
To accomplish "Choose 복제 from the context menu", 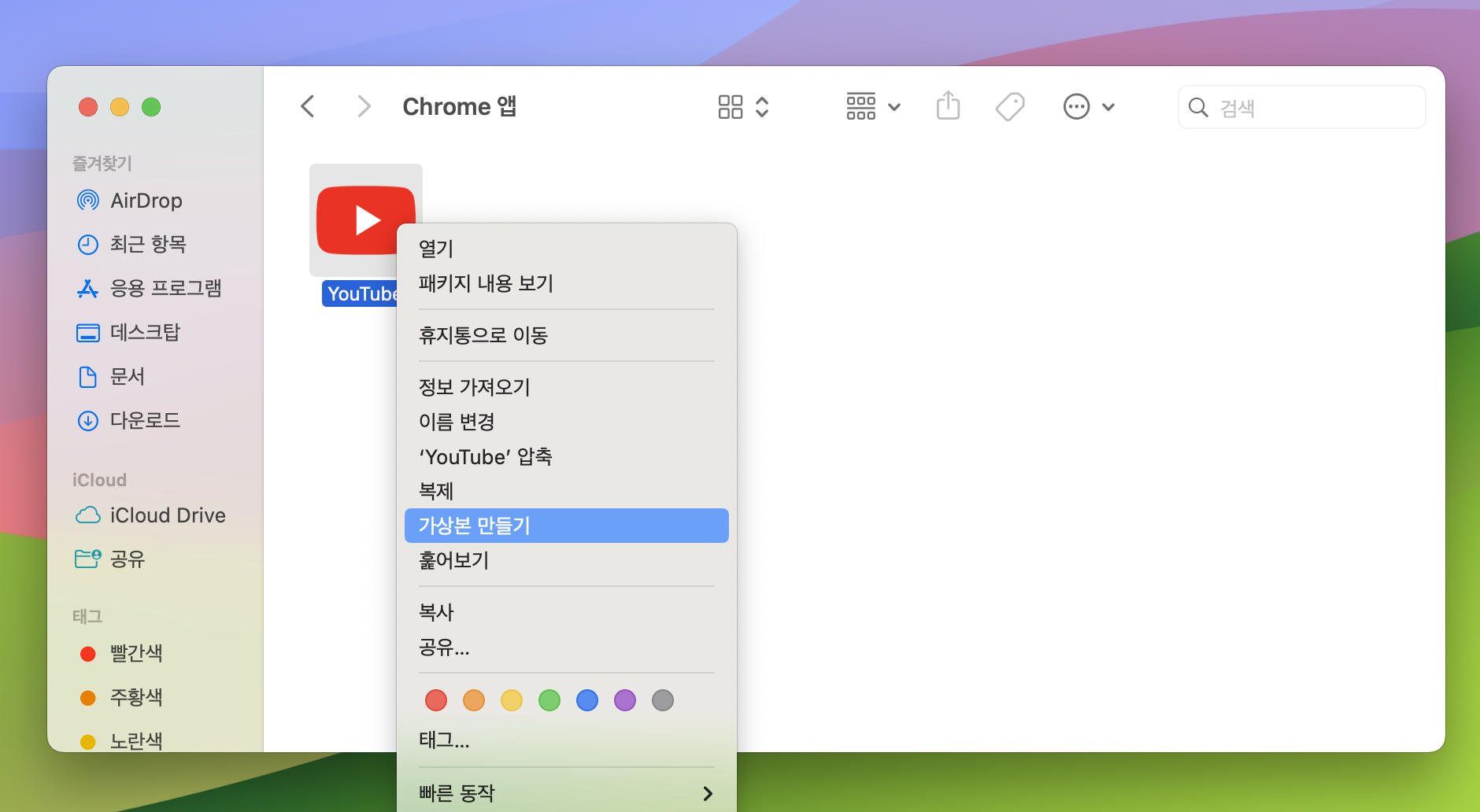I will 566,491.
